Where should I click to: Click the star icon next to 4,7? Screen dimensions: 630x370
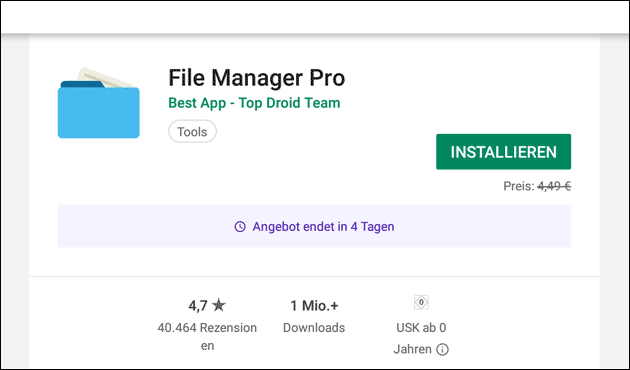[x=219, y=305]
